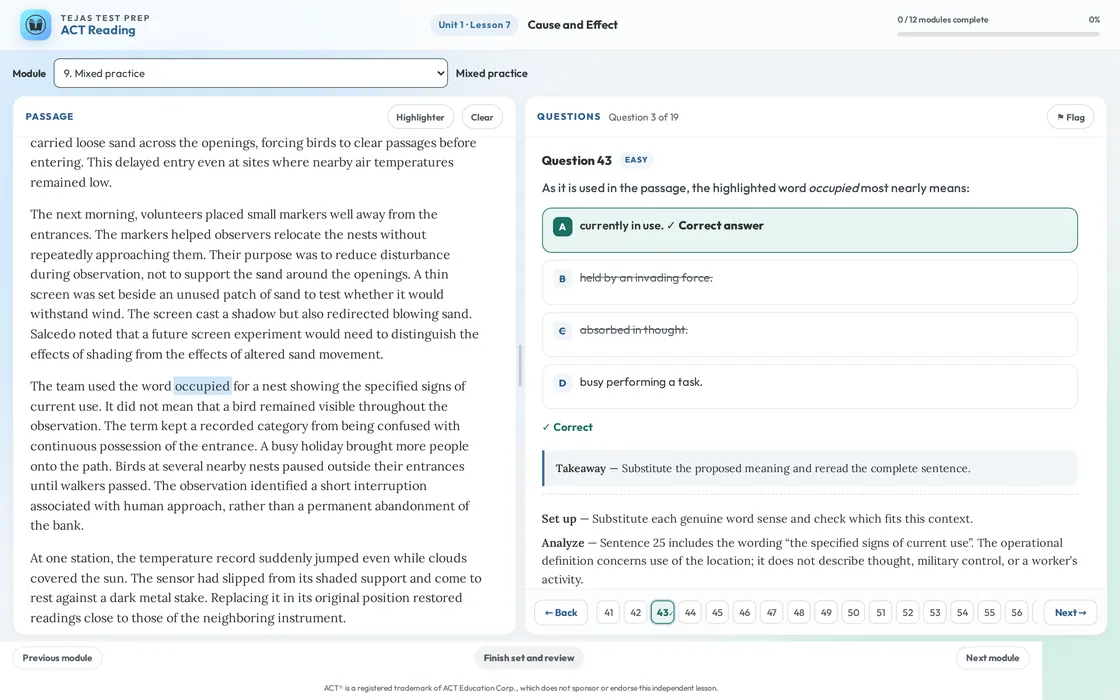Click the Question 3 of 19 label
The width and height of the screenshot is (1120, 700).
click(x=643, y=117)
